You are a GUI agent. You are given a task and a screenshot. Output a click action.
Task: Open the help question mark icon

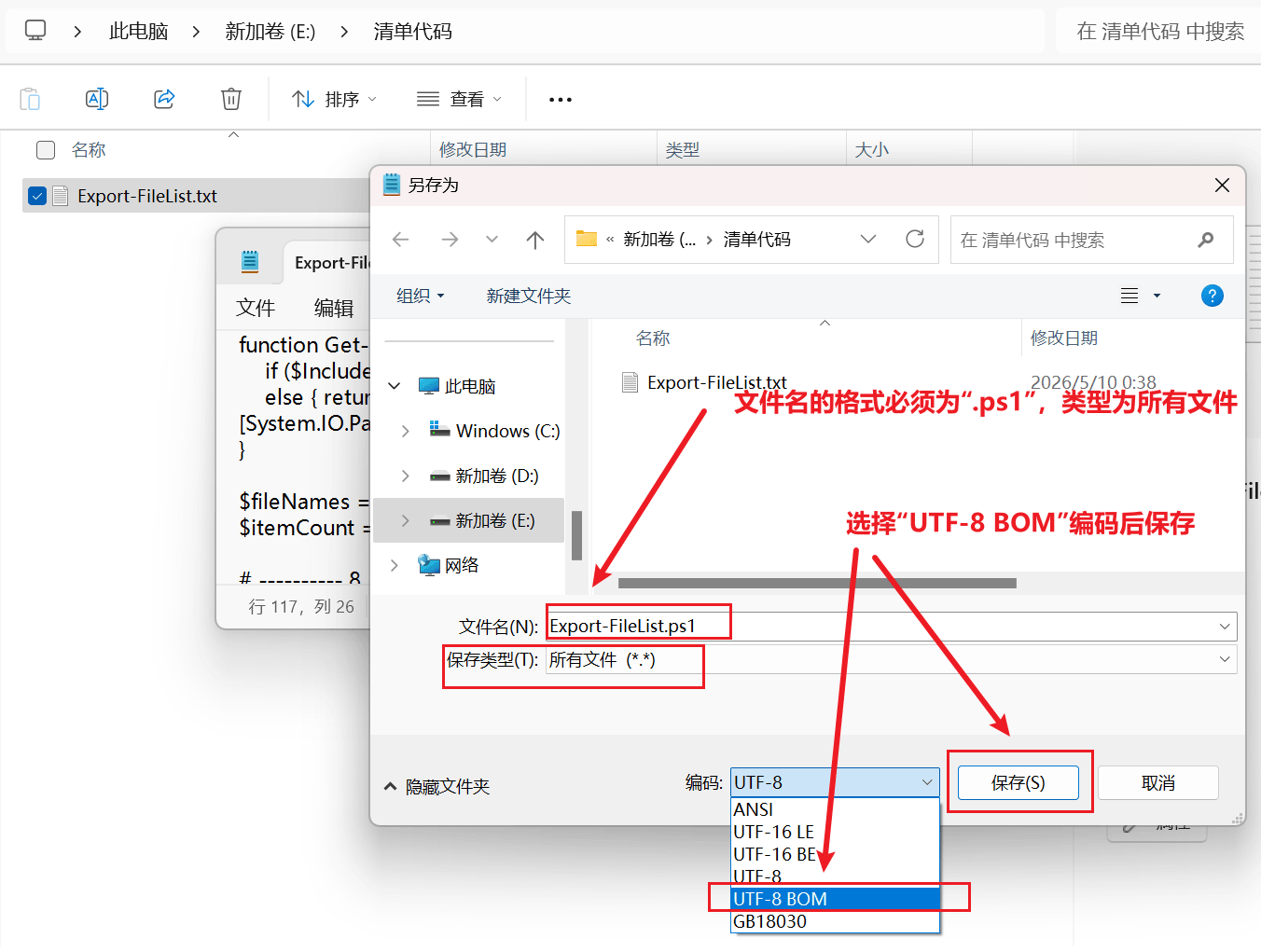tap(1212, 296)
